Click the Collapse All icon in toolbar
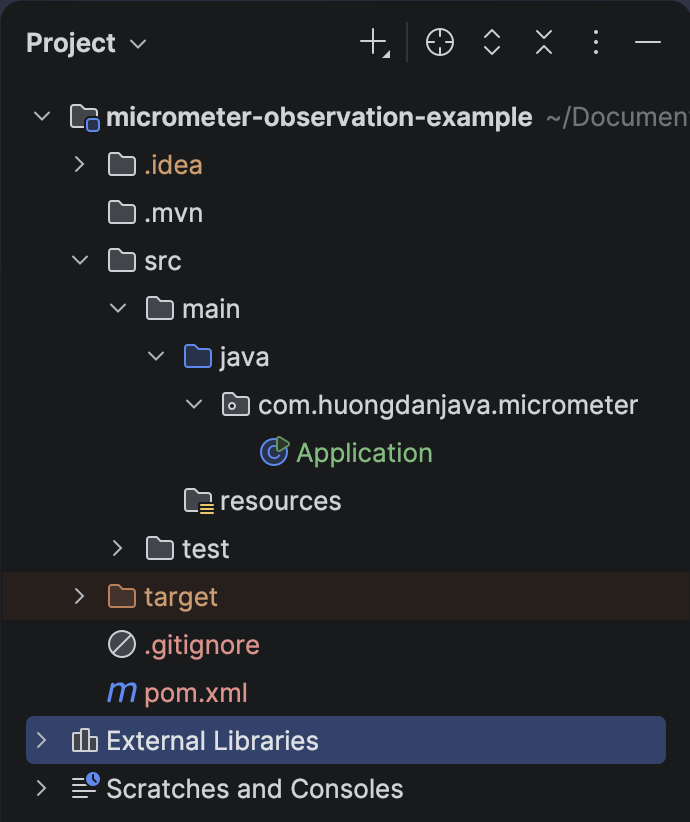This screenshot has width=690, height=822. coord(544,43)
